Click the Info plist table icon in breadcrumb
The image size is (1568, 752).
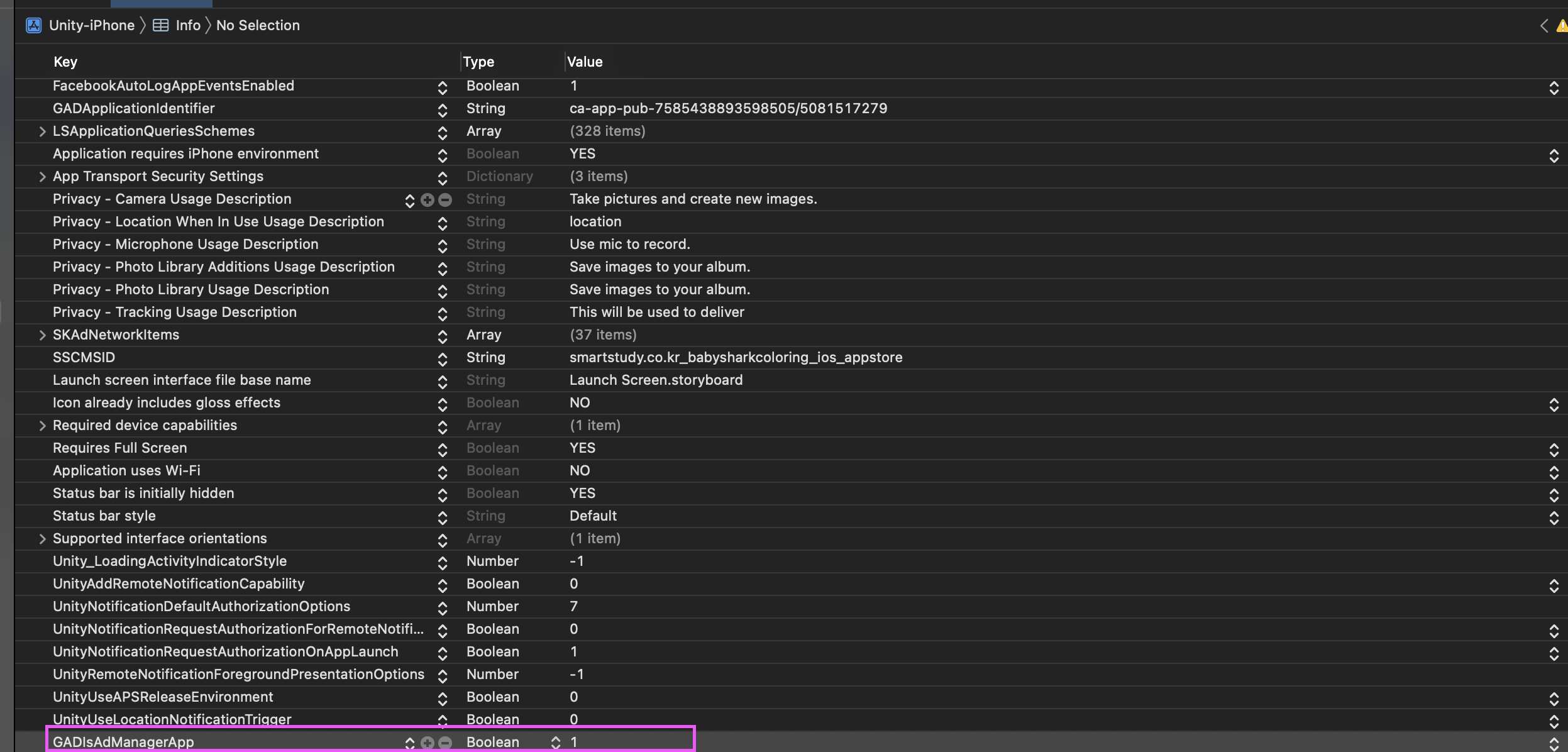(161, 25)
